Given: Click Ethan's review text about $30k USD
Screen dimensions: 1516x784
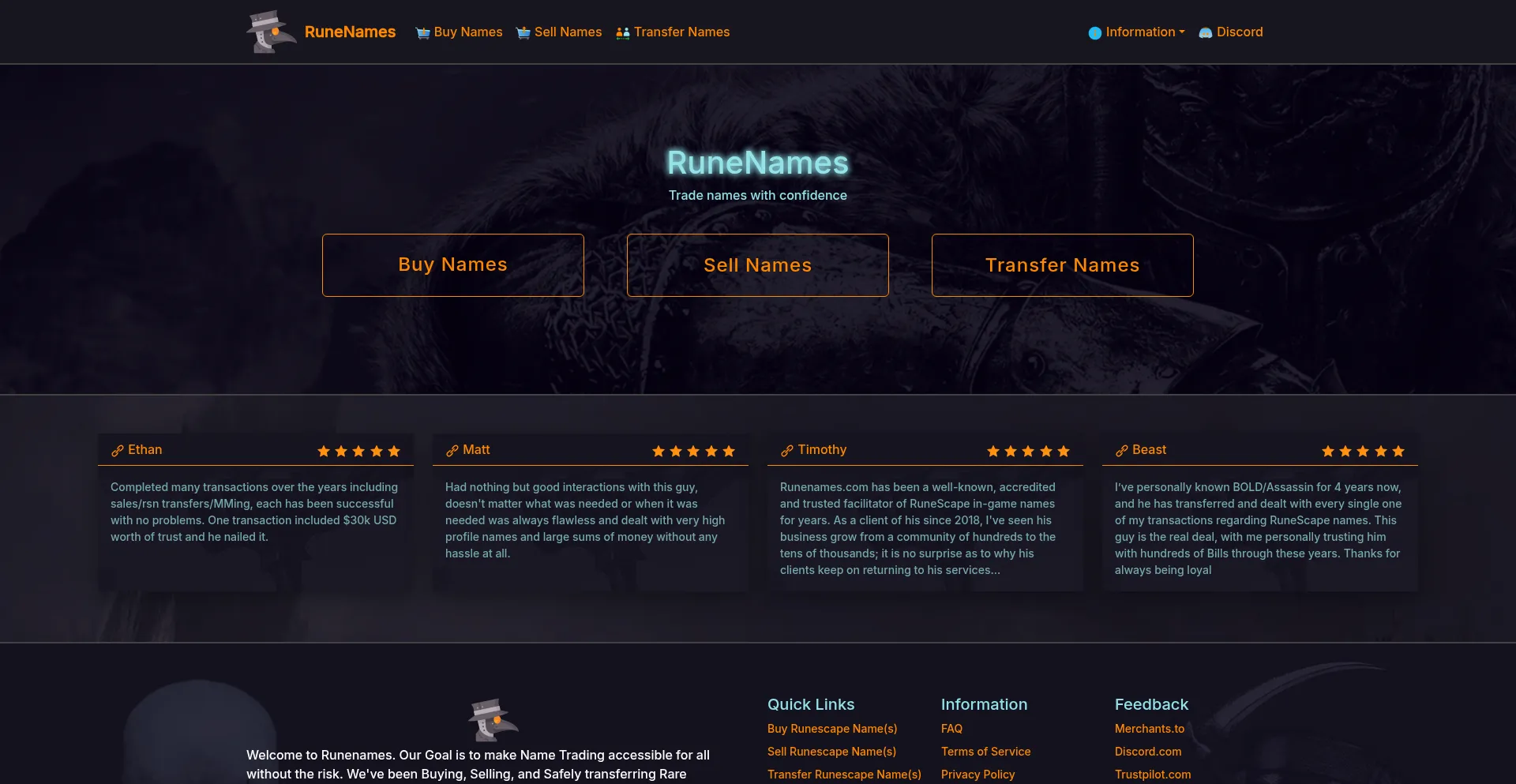Looking at the screenshot, I should (254, 512).
